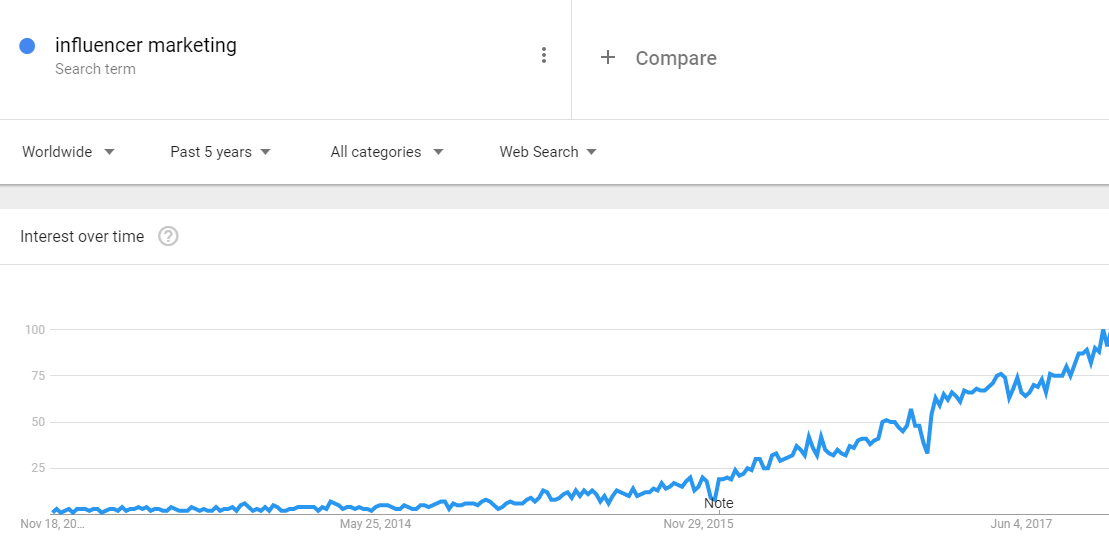
Task: Click the Compare text to add a term
Action: [x=675, y=58]
